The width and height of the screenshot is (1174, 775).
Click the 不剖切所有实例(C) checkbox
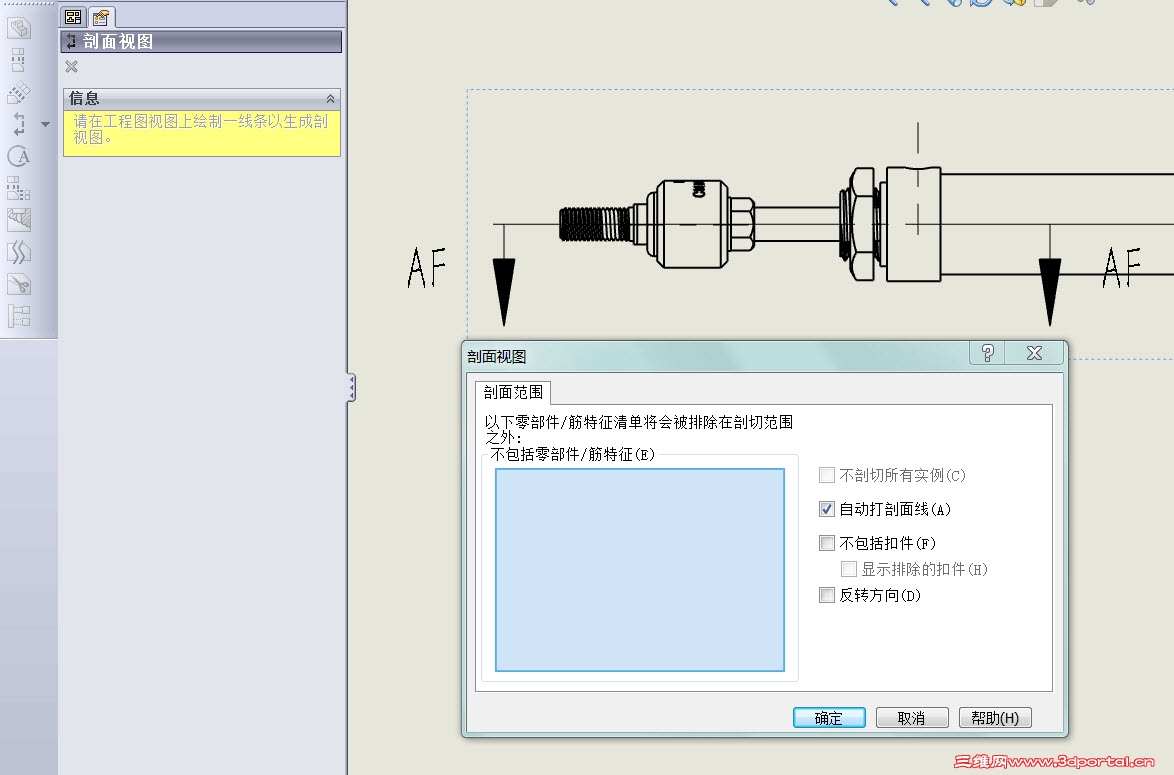[x=827, y=475]
